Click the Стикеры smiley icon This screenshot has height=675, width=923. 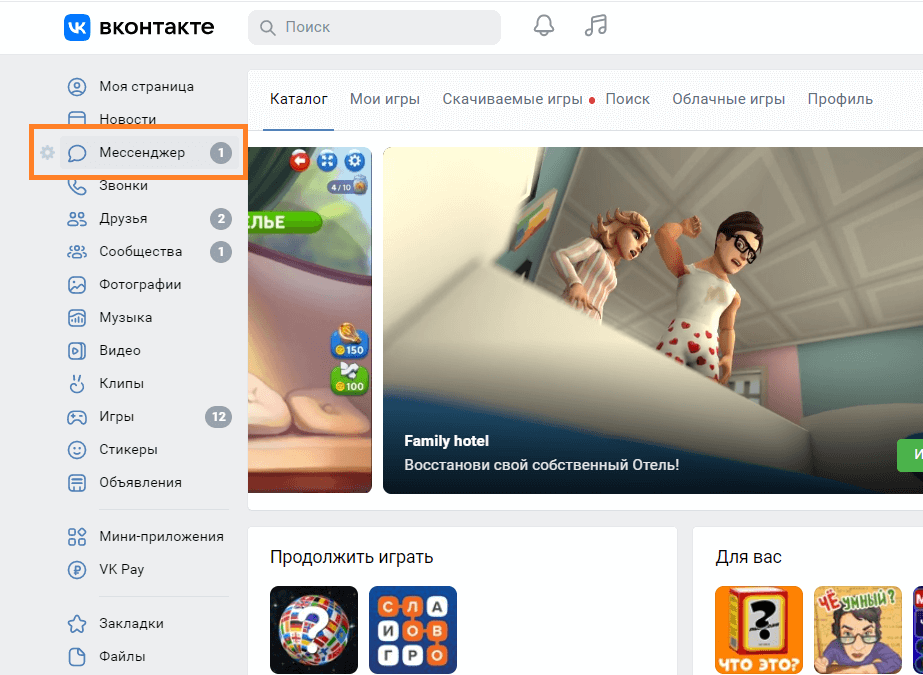(x=77, y=450)
